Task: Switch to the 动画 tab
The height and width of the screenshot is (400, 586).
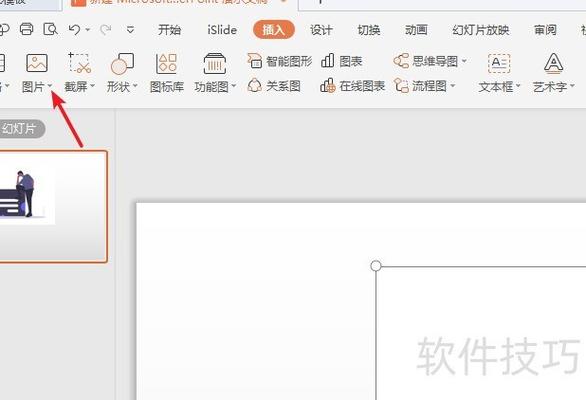Action: pyautogui.click(x=416, y=30)
